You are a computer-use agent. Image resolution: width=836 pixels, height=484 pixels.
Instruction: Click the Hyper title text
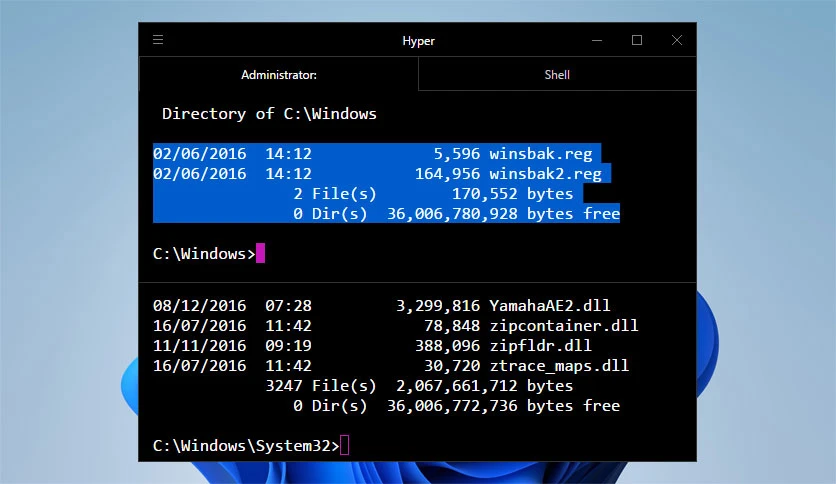tap(419, 41)
